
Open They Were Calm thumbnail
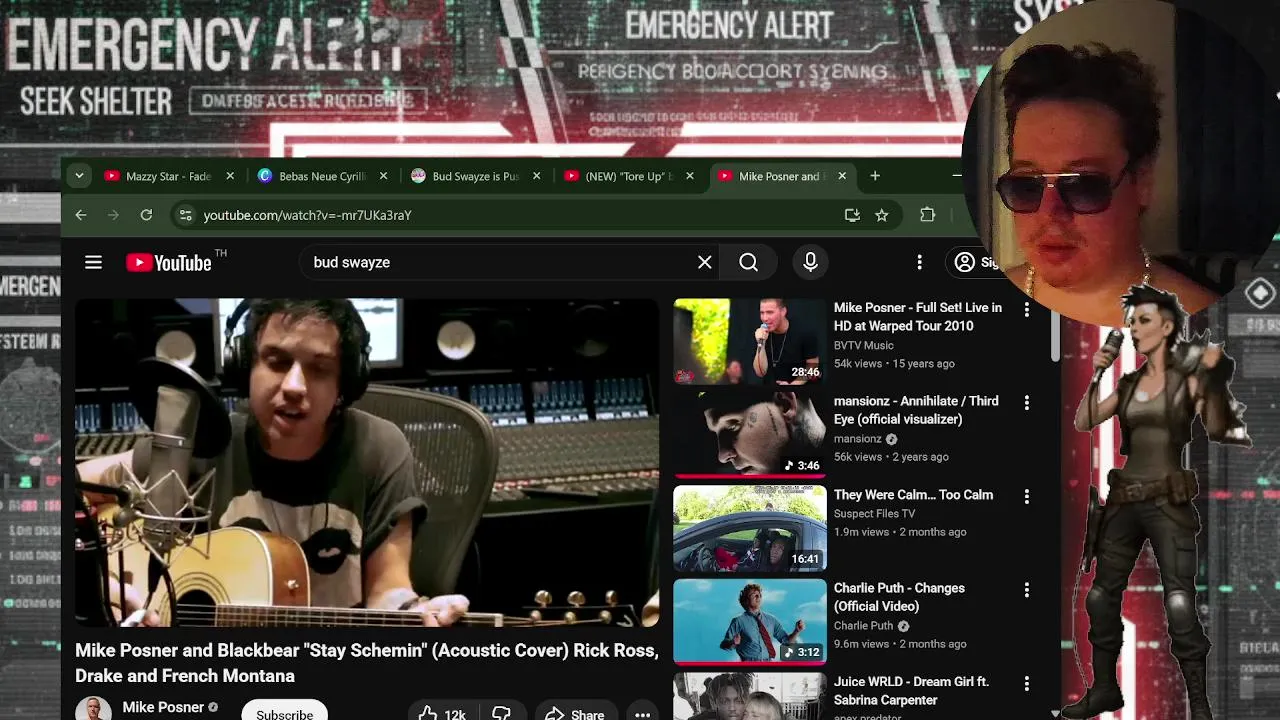point(750,528)
